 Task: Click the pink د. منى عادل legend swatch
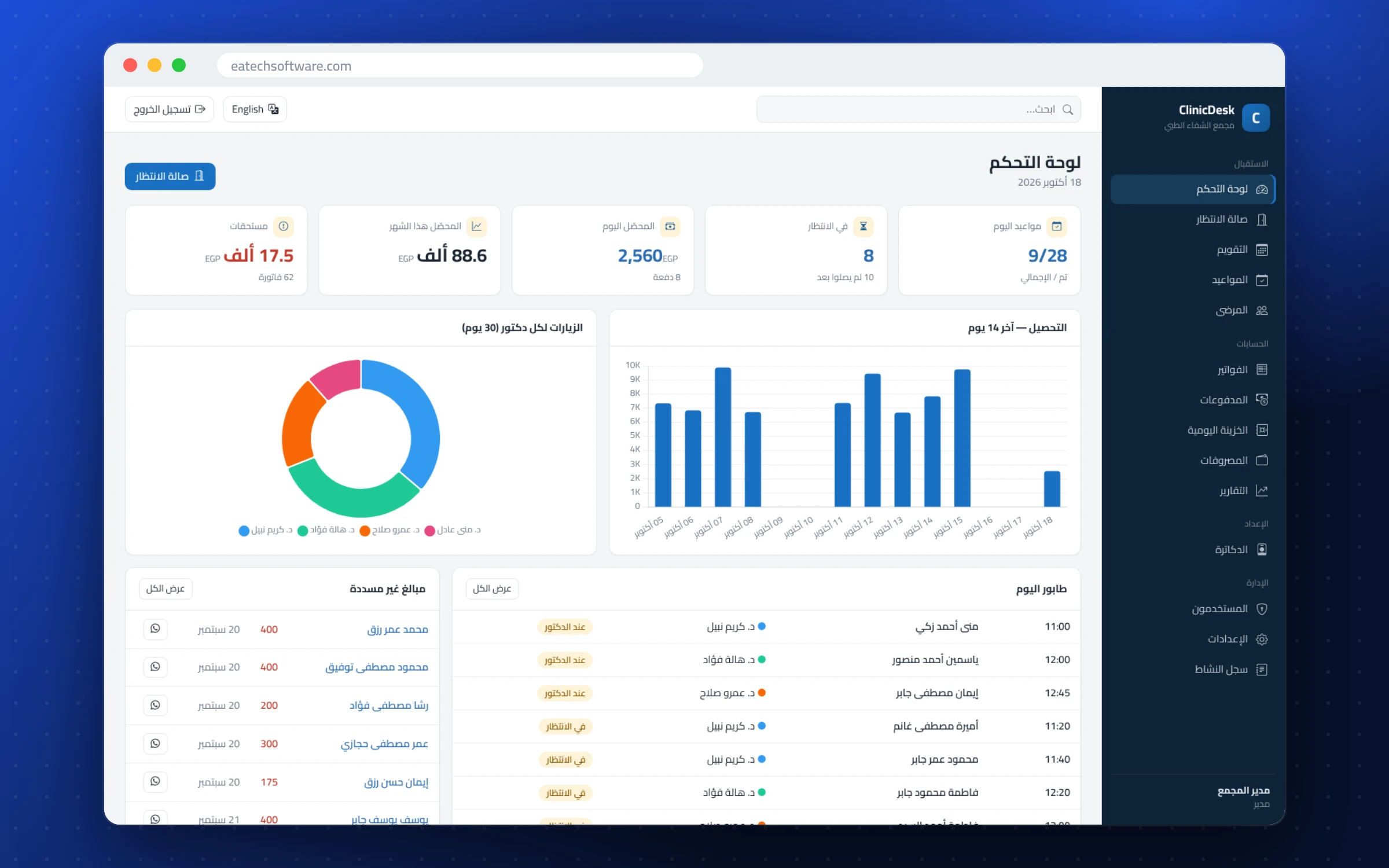coord(429,531)
